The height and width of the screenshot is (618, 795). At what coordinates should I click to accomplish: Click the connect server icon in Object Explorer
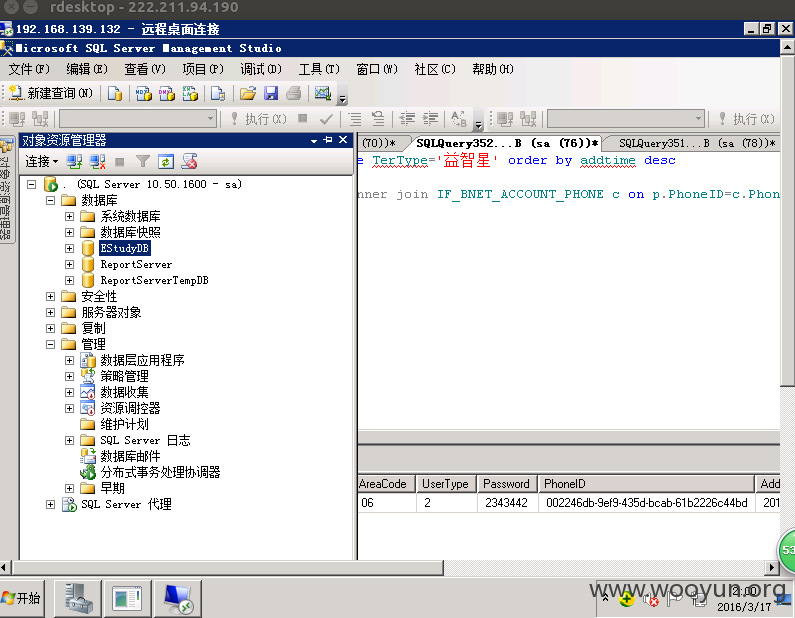(74, 162)
